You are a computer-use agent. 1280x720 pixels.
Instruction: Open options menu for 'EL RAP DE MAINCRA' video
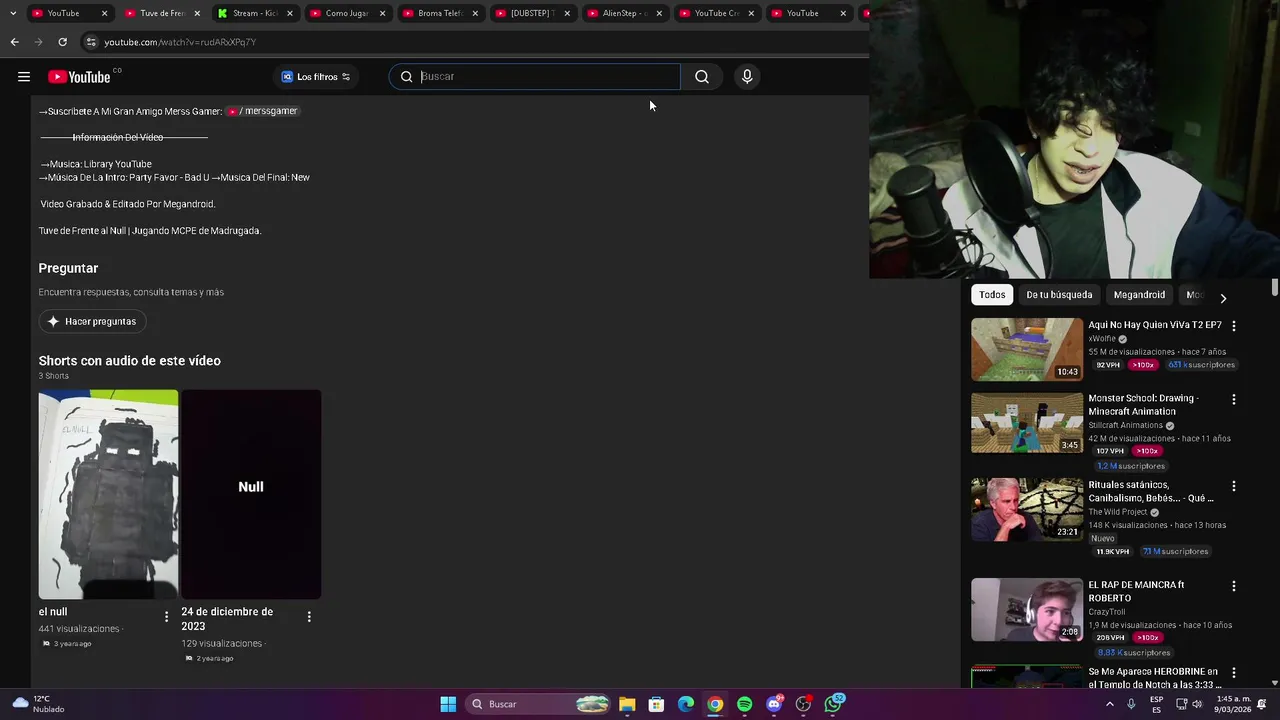pyautogui.click(x=1233, y=586)
